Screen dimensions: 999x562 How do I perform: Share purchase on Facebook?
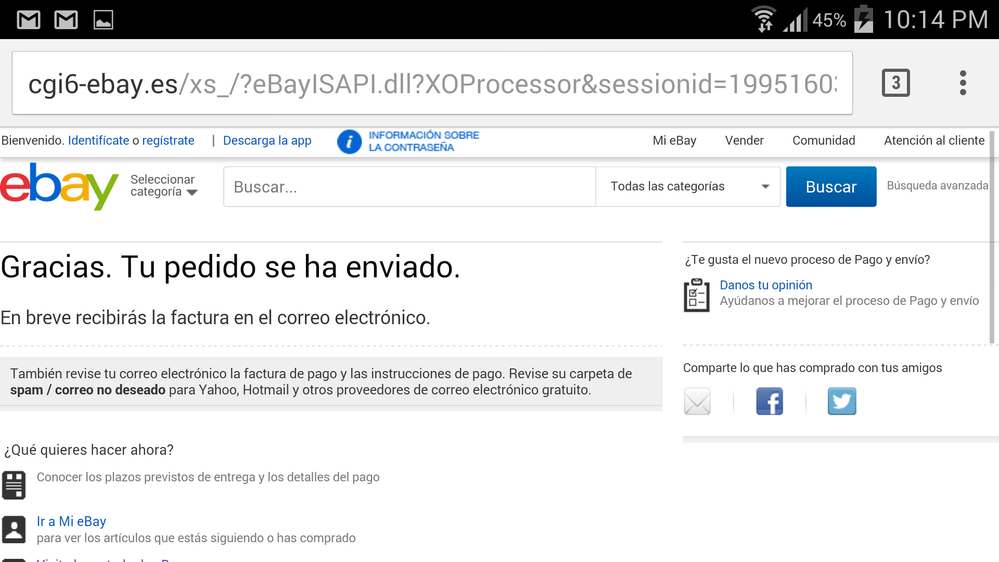[x=770, y=401]
